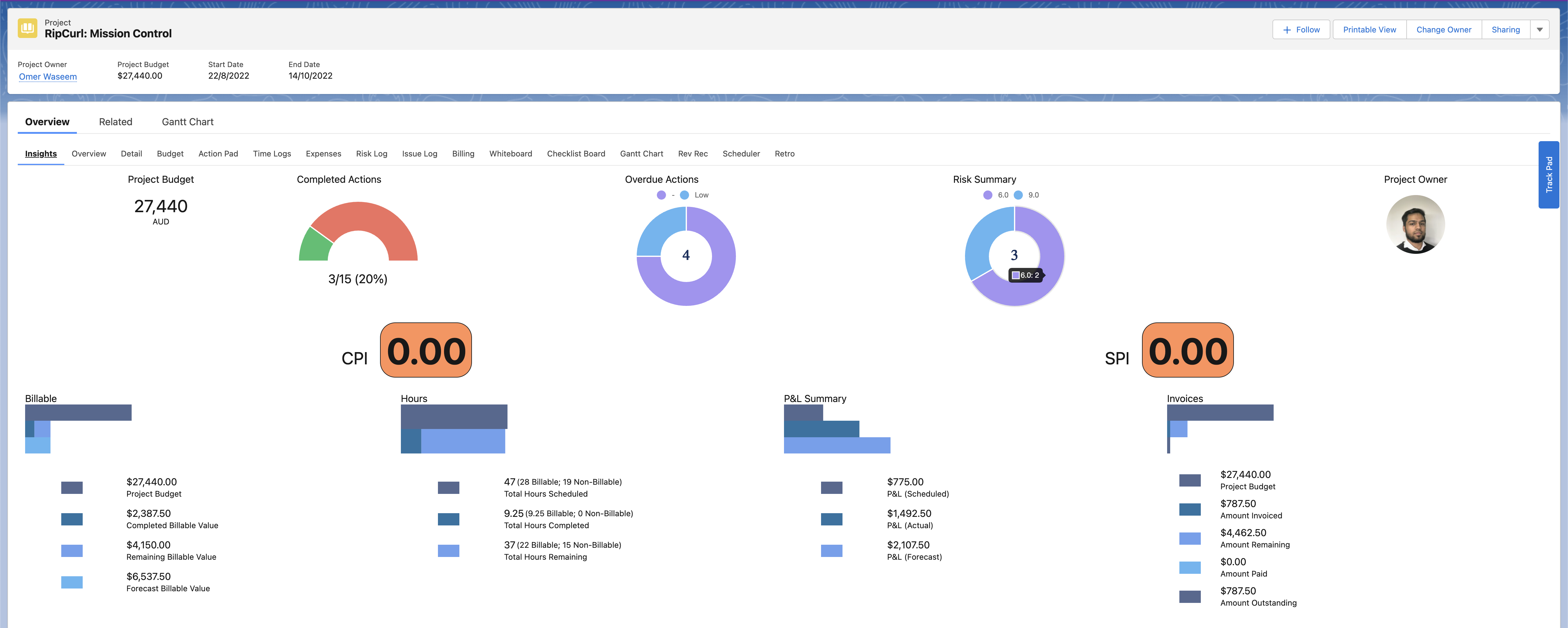1568x628 pixels.
Task: Open the Whiteboard subtab
Action: click(511, 153)
